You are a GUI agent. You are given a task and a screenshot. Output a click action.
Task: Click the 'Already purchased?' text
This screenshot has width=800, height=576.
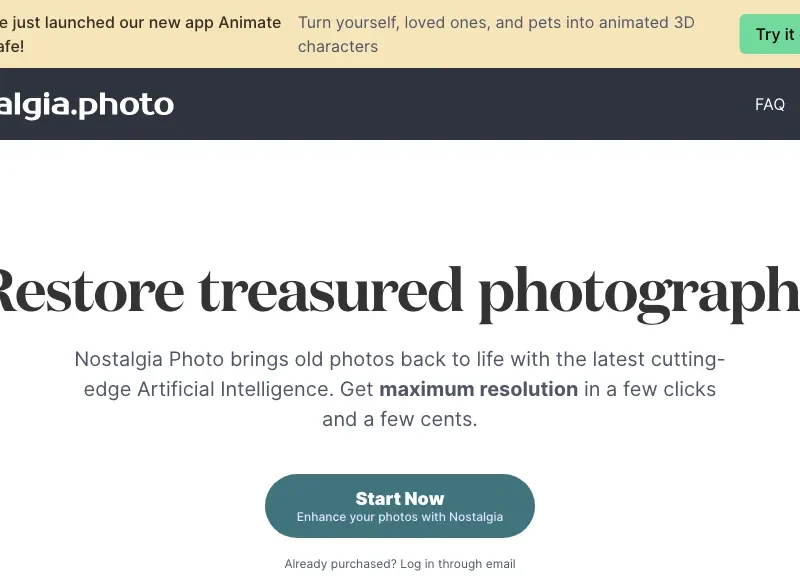click(x=340, y=564)
